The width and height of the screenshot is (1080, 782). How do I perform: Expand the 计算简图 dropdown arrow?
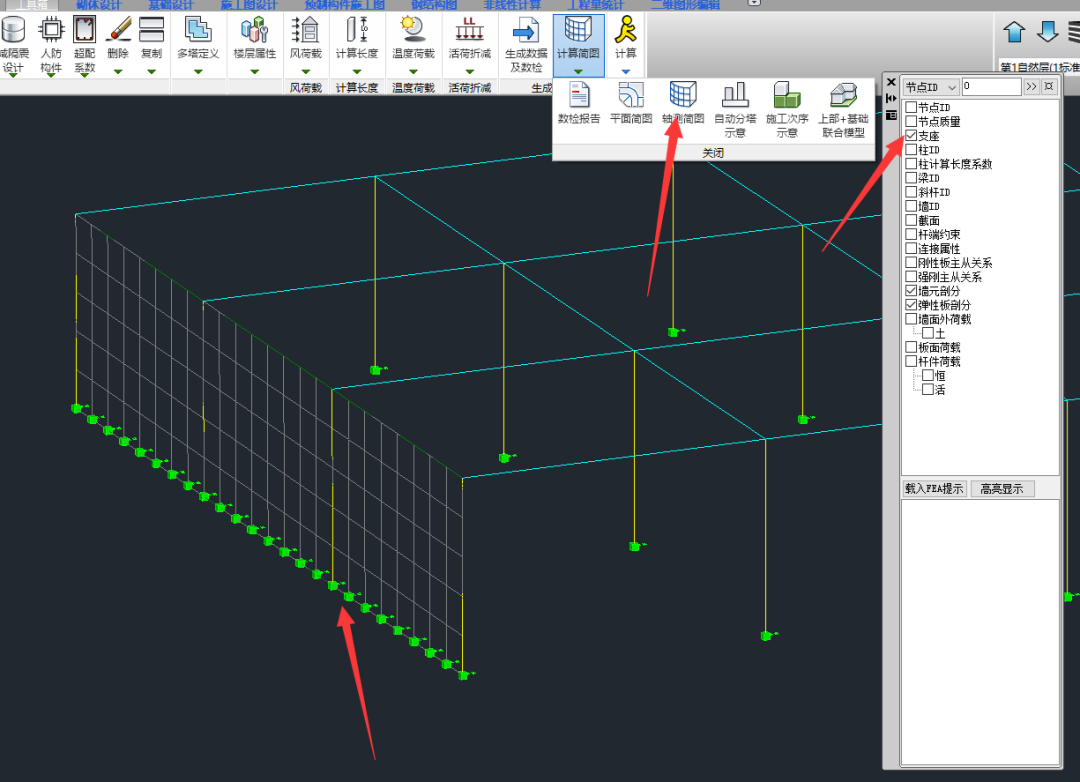click(578, 71)
